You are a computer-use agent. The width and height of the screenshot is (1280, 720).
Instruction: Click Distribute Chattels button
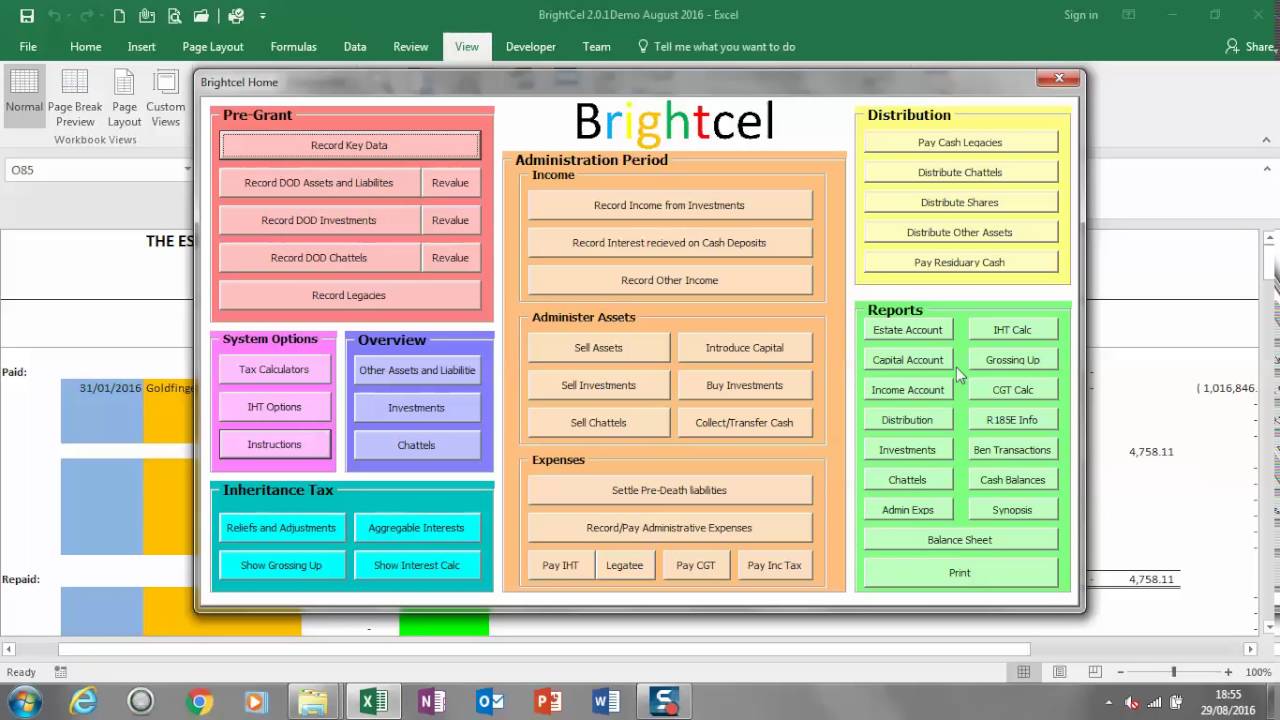coord(960,172)
